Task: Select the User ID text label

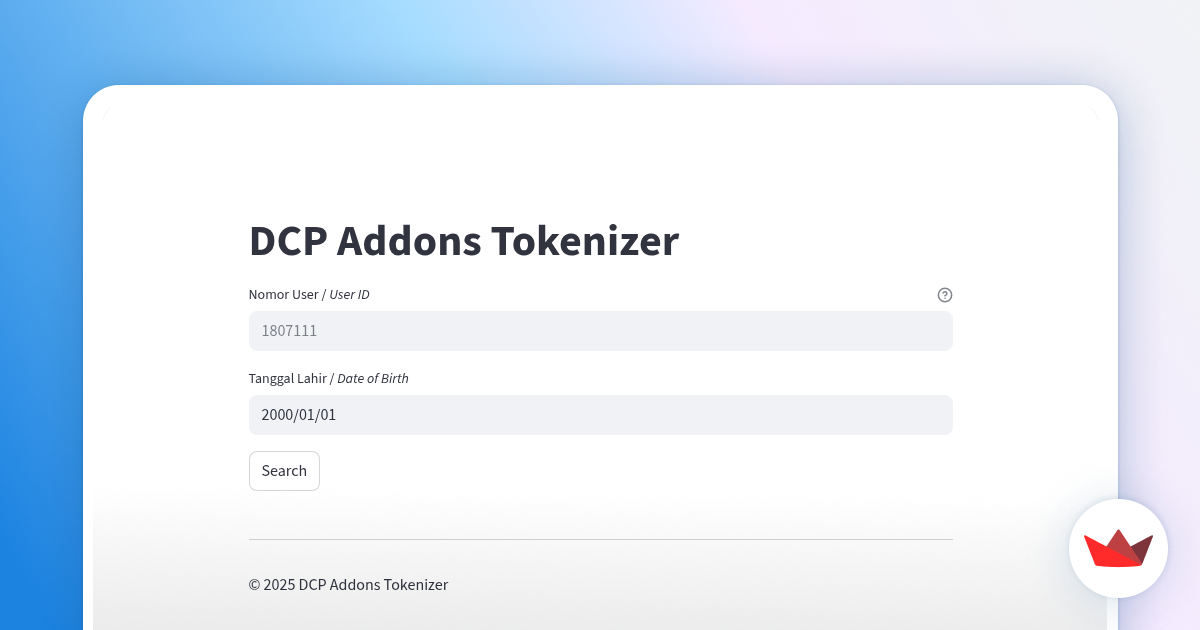Action: (x=348, y=294)
